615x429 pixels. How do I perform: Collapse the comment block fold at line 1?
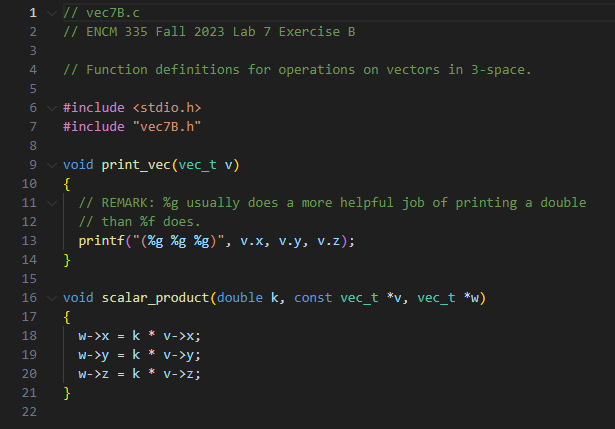pos(52,13)
